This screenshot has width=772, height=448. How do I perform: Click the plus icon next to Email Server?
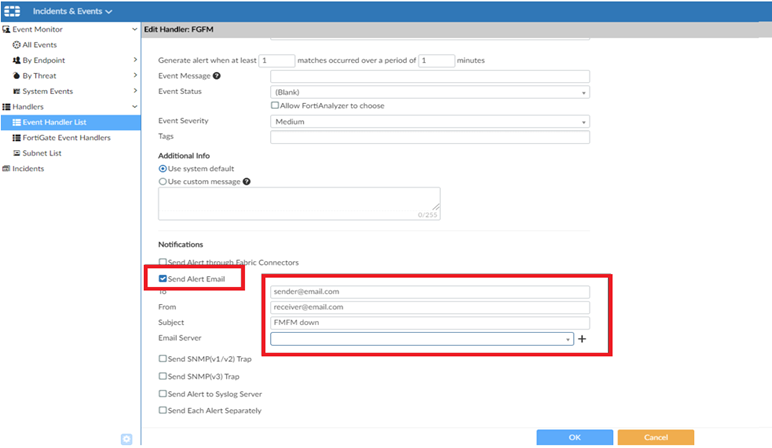(582, 340)
